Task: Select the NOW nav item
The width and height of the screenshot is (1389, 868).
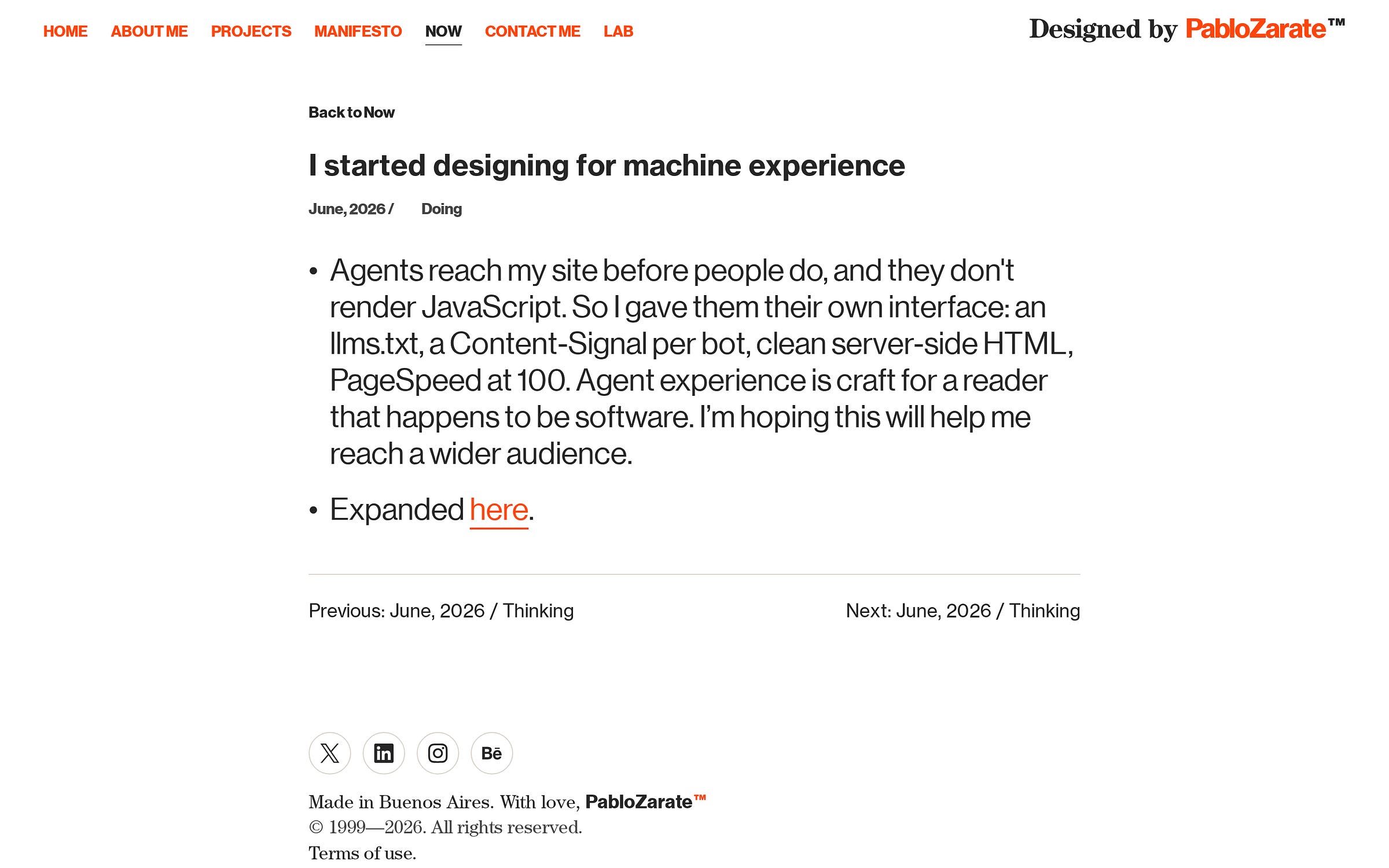Action: tap(443, 31)
